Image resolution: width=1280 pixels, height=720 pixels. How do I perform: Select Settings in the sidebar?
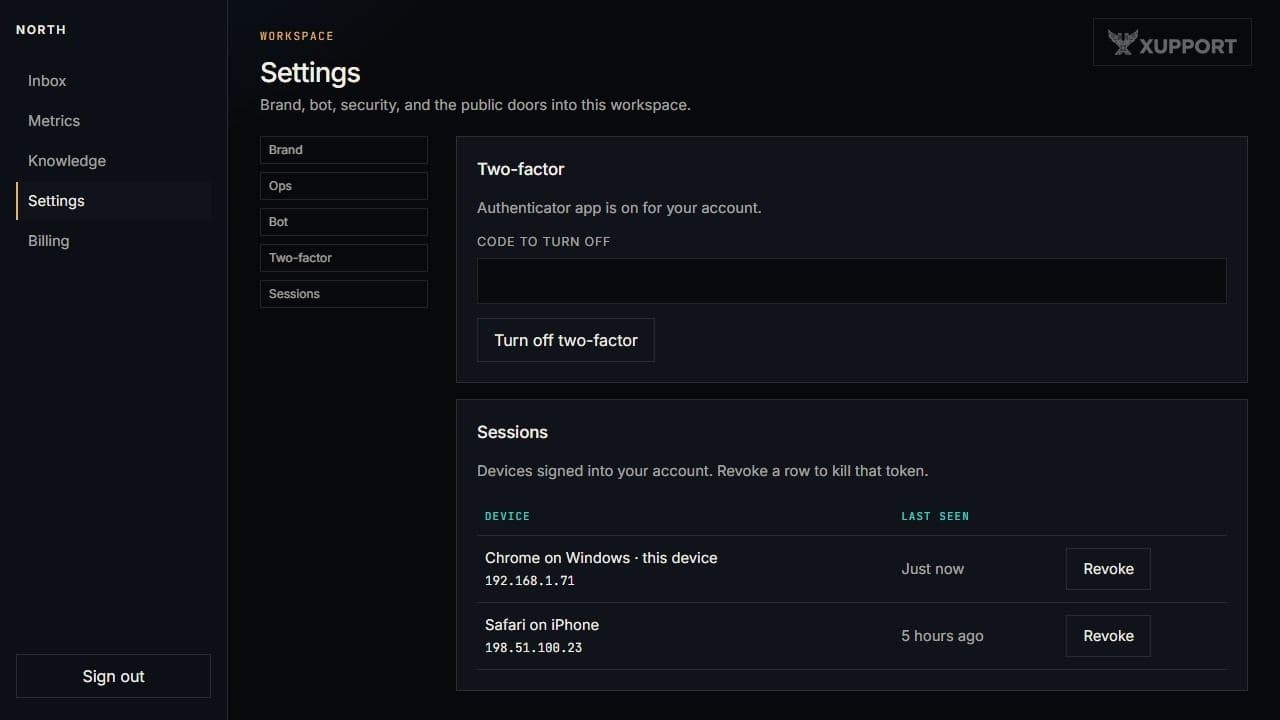(113, 201)
